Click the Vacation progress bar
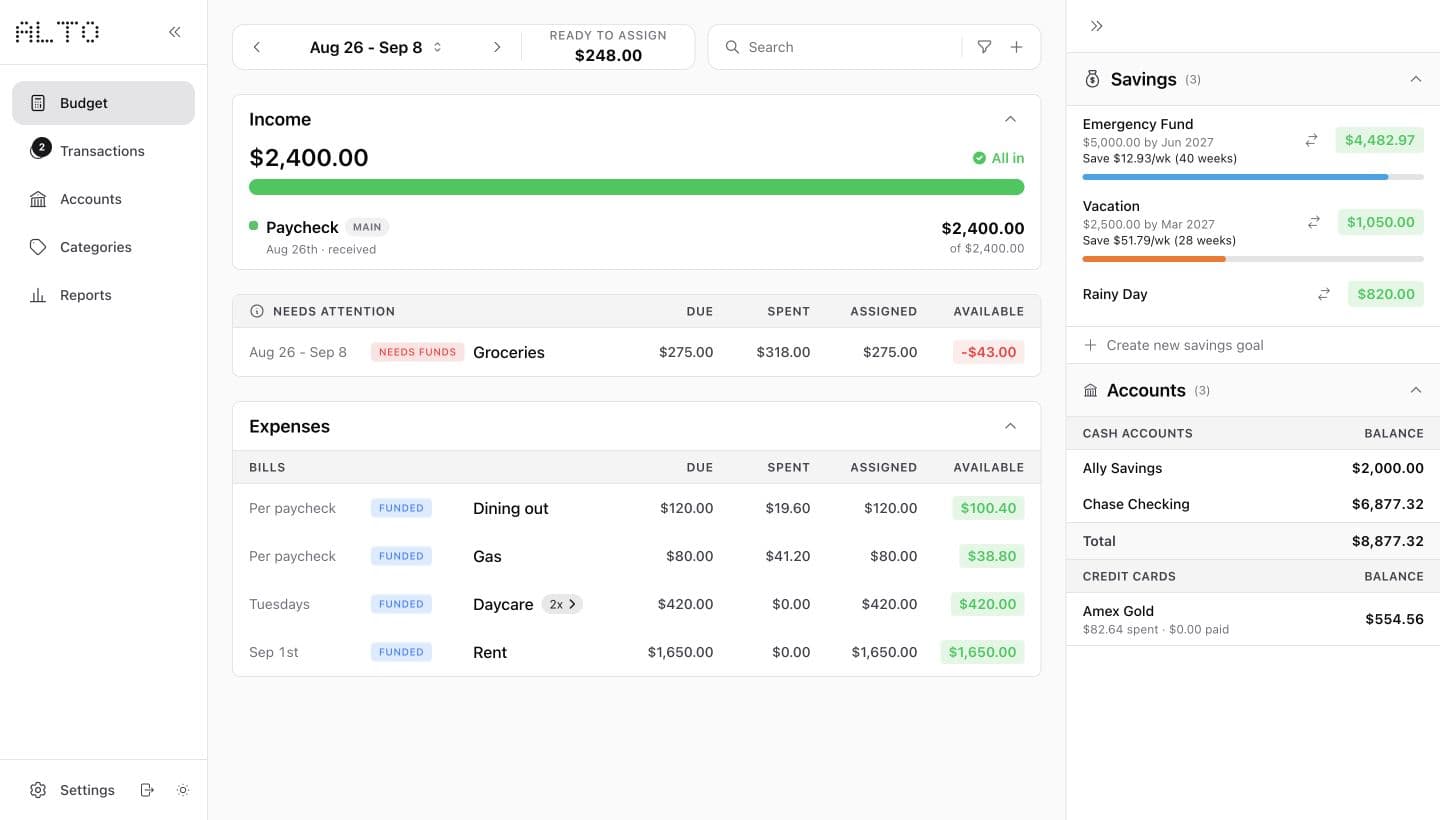 1253,259
